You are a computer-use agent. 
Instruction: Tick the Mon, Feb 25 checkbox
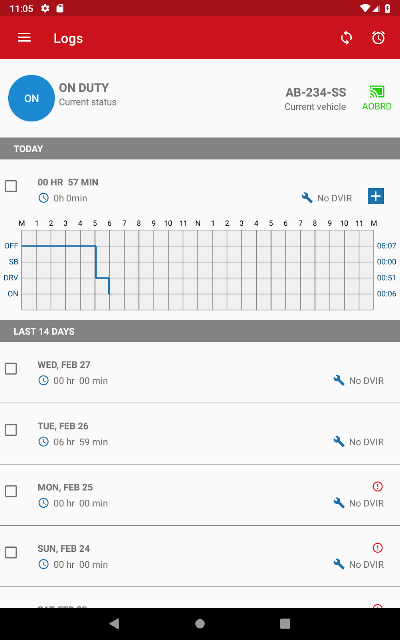pos(11,491)
